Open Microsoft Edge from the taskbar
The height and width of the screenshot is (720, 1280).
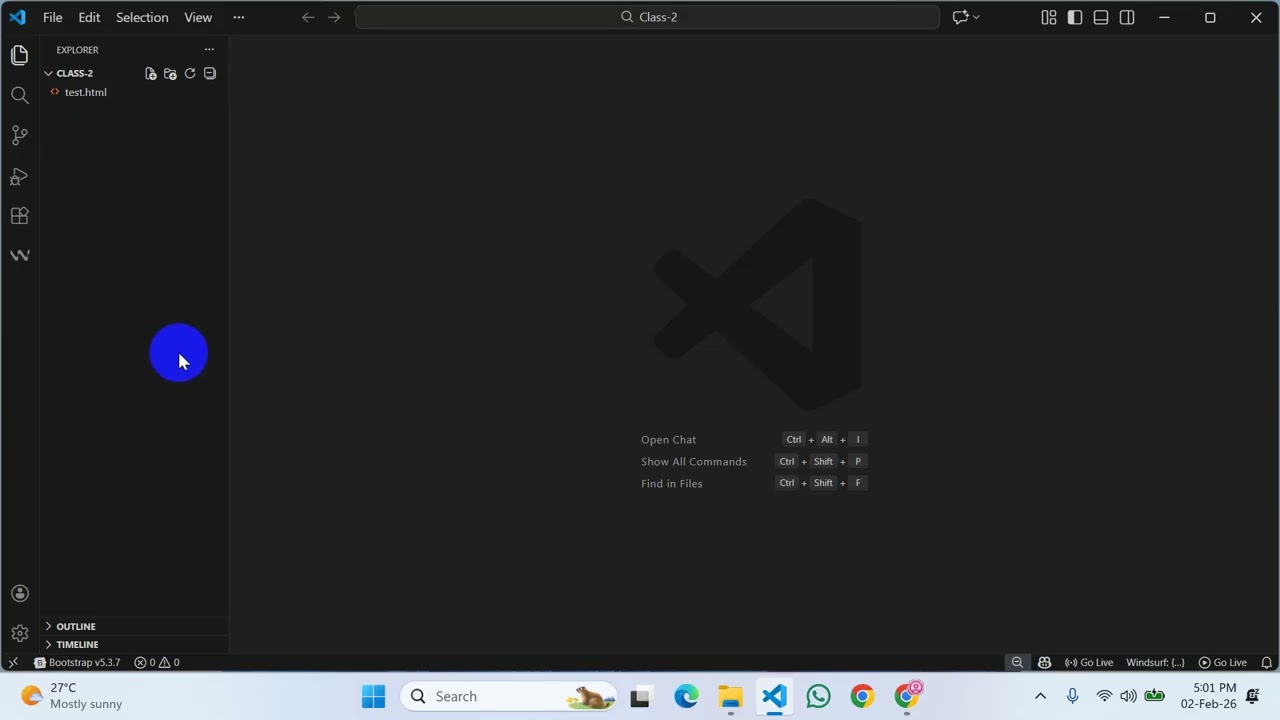tap(686, 696)
